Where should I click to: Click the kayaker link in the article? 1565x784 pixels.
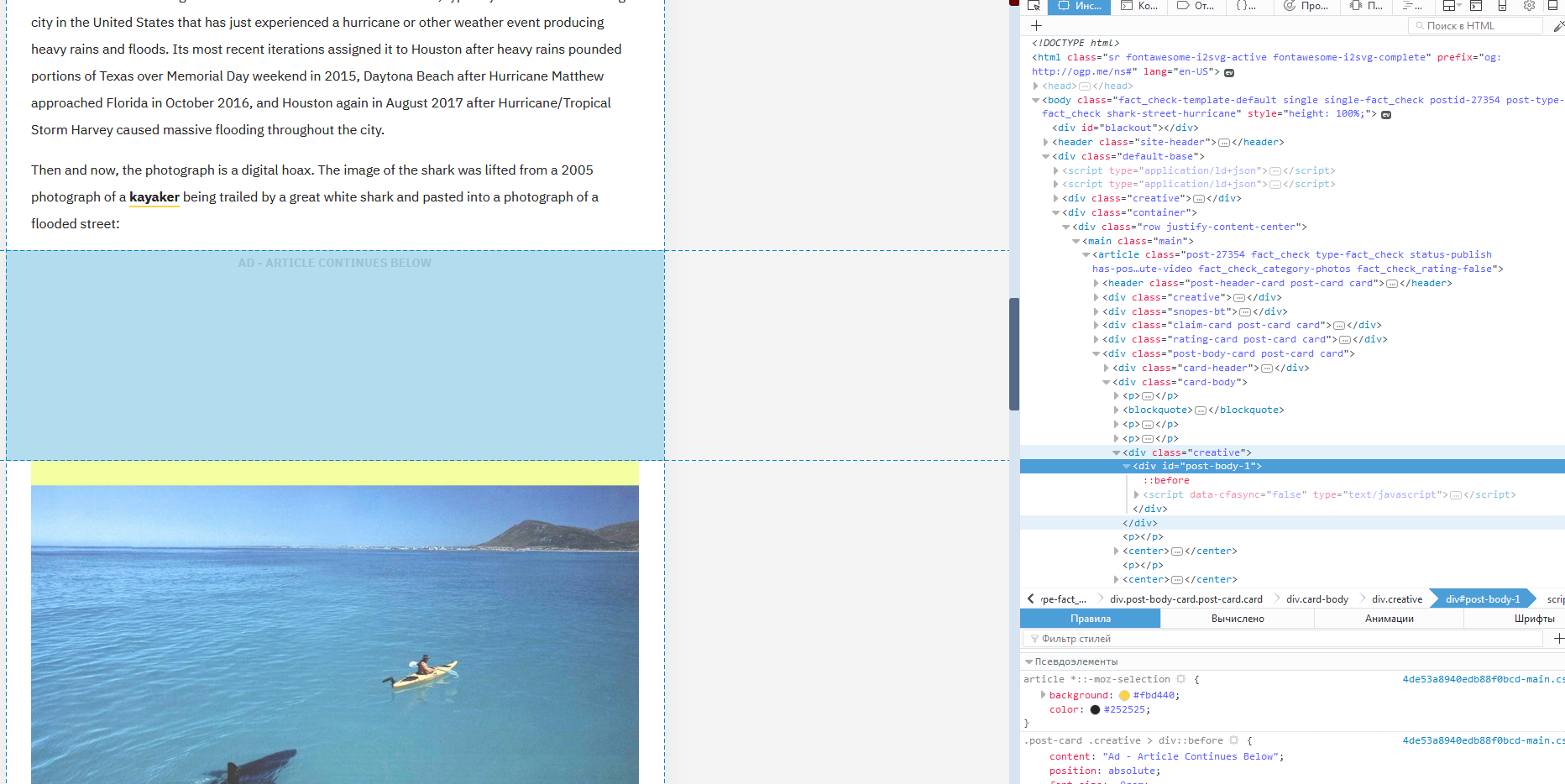(154, 196)
